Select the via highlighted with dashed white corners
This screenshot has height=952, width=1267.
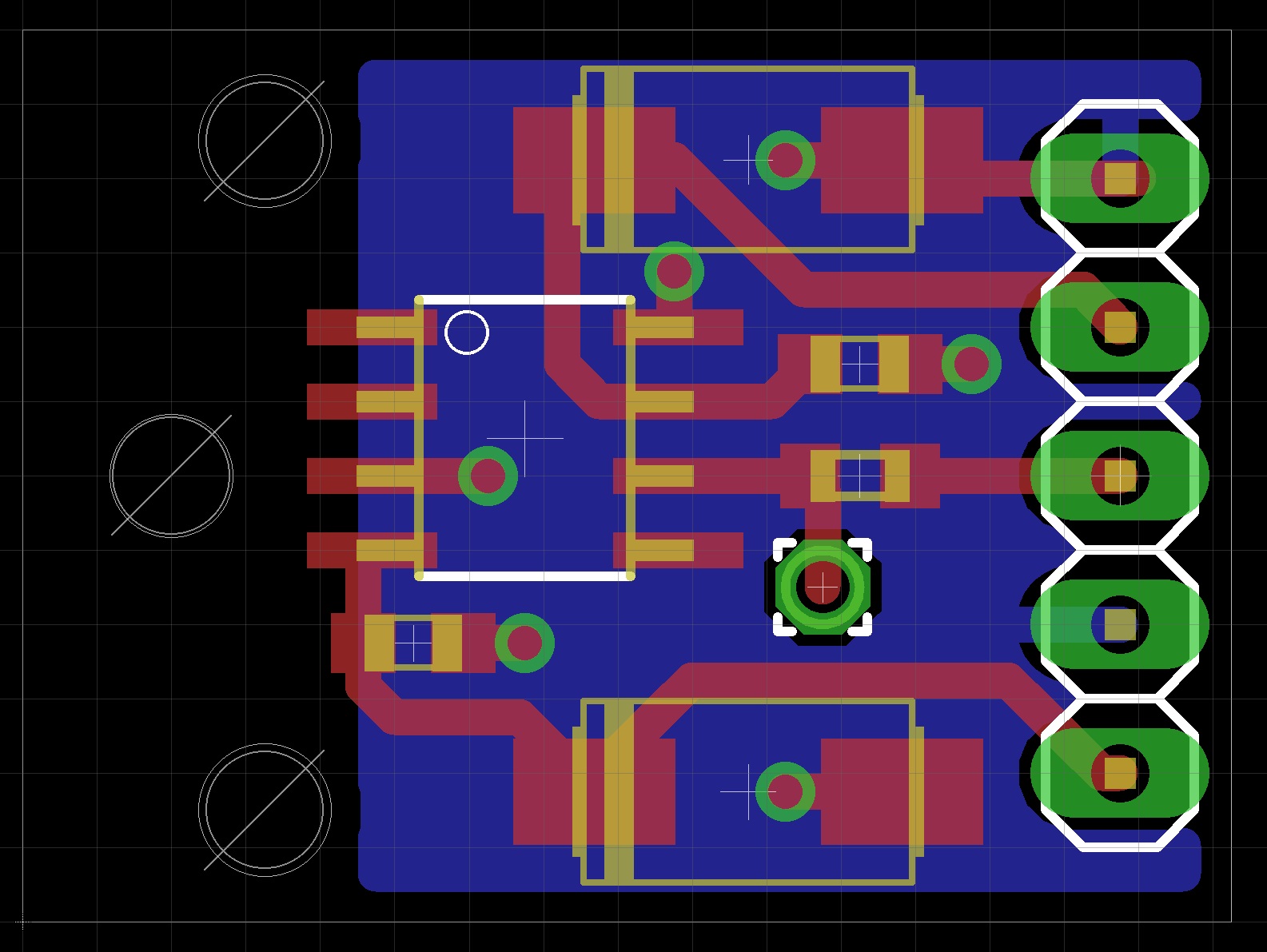[x=822, y=587]
